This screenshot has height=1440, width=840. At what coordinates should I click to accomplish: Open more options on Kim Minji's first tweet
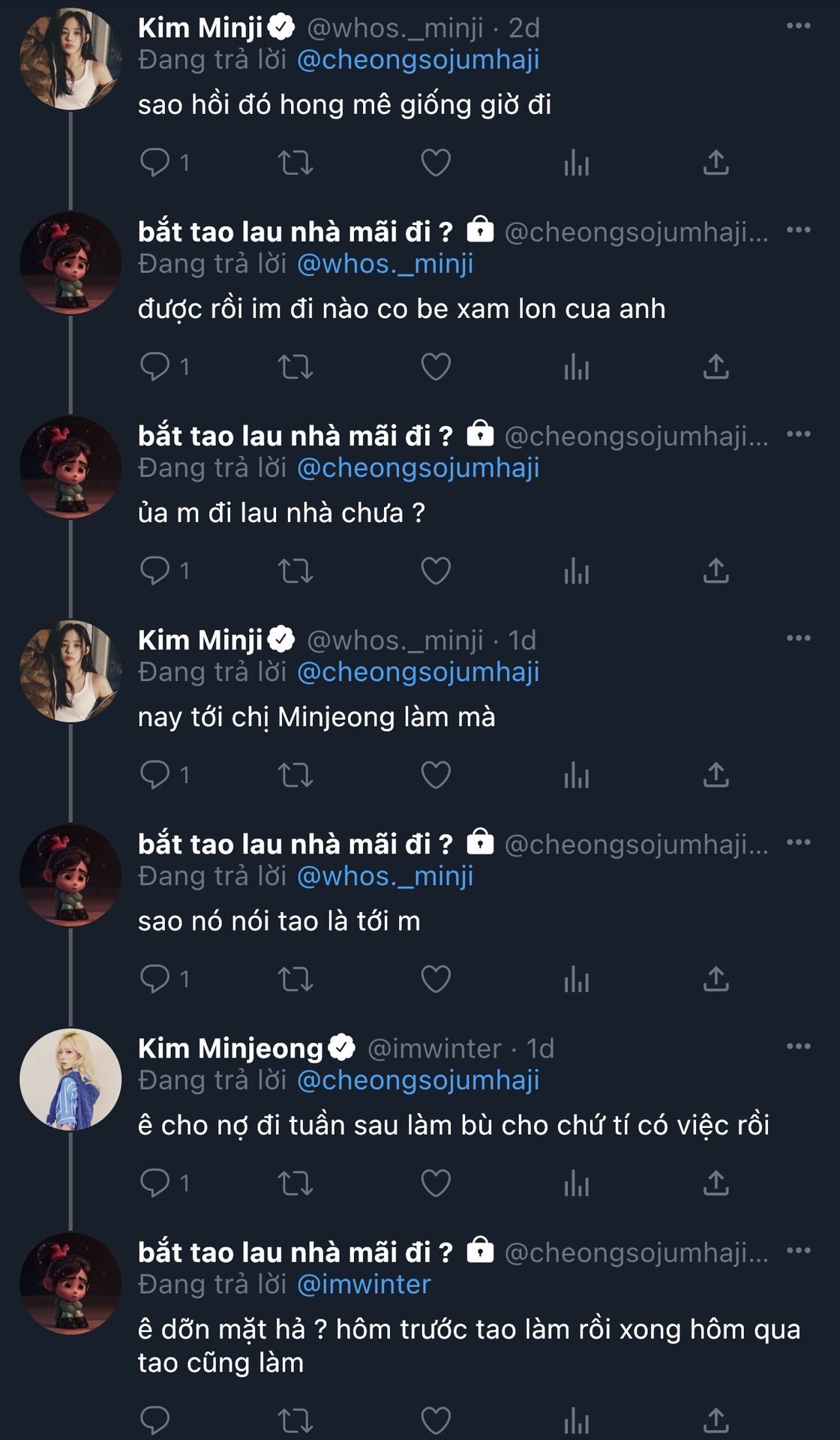[798, 26]
